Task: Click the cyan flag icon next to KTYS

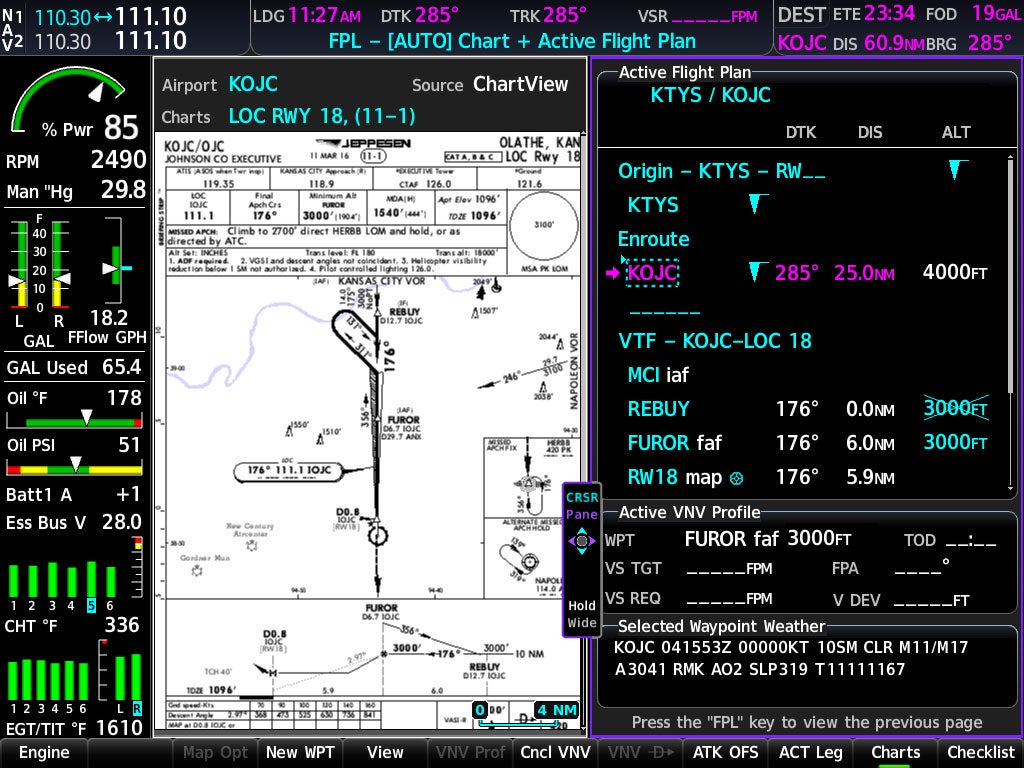Action: (758, 204)
